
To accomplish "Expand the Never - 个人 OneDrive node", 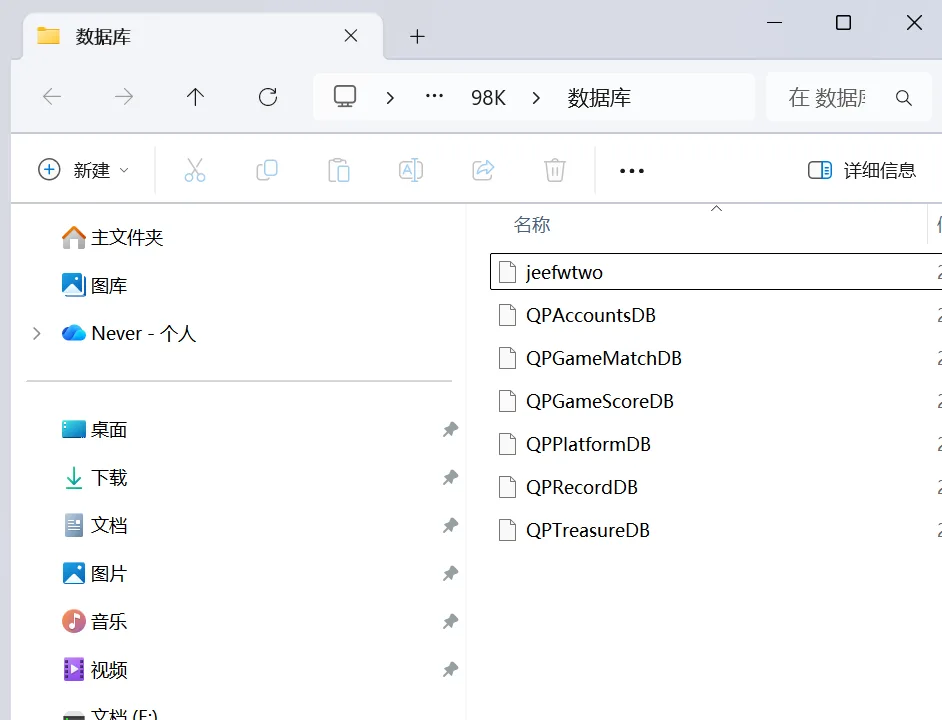I will [37, 333].
